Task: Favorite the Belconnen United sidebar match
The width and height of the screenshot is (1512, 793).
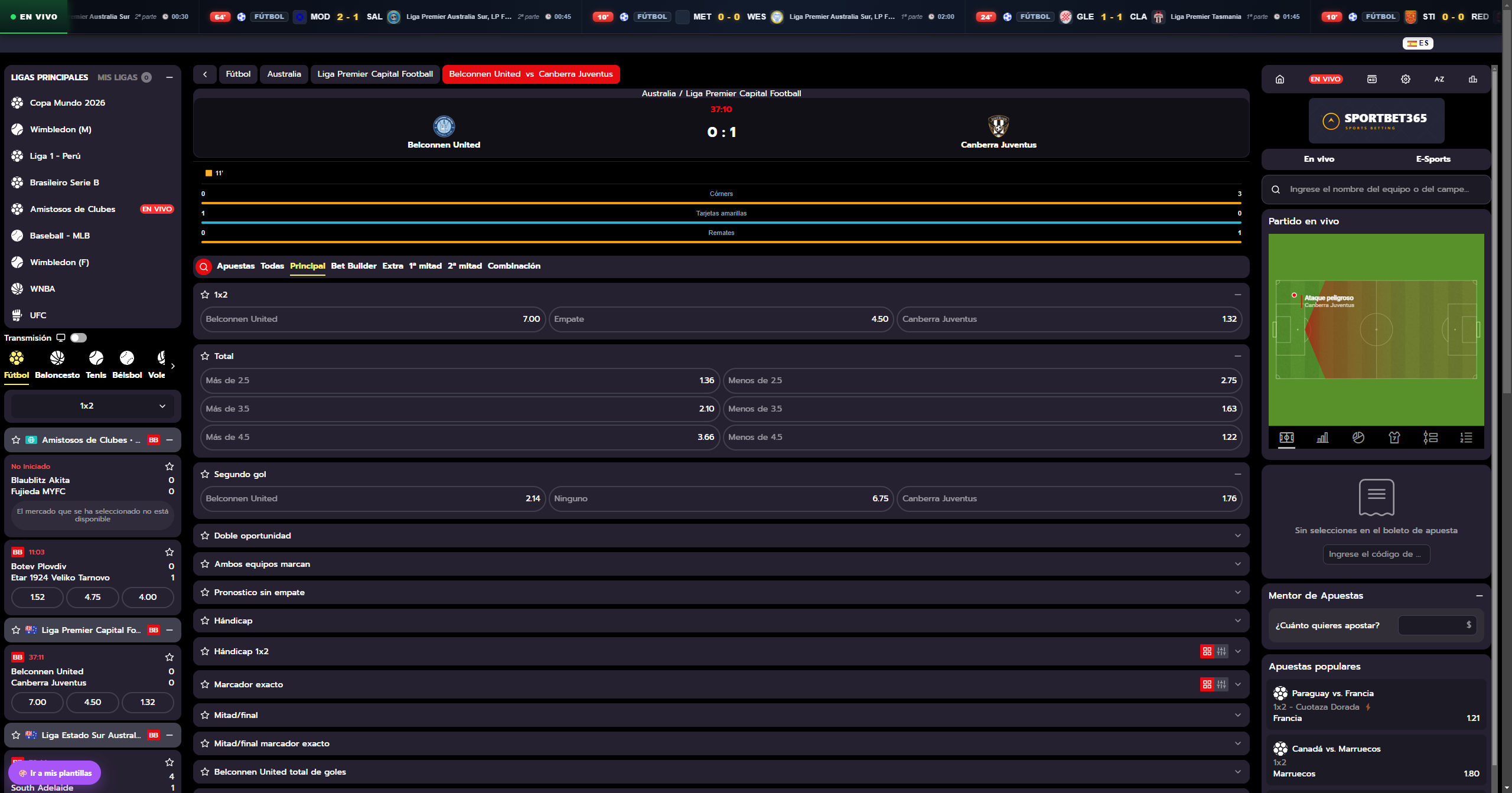Action: [x=170, y=657]
